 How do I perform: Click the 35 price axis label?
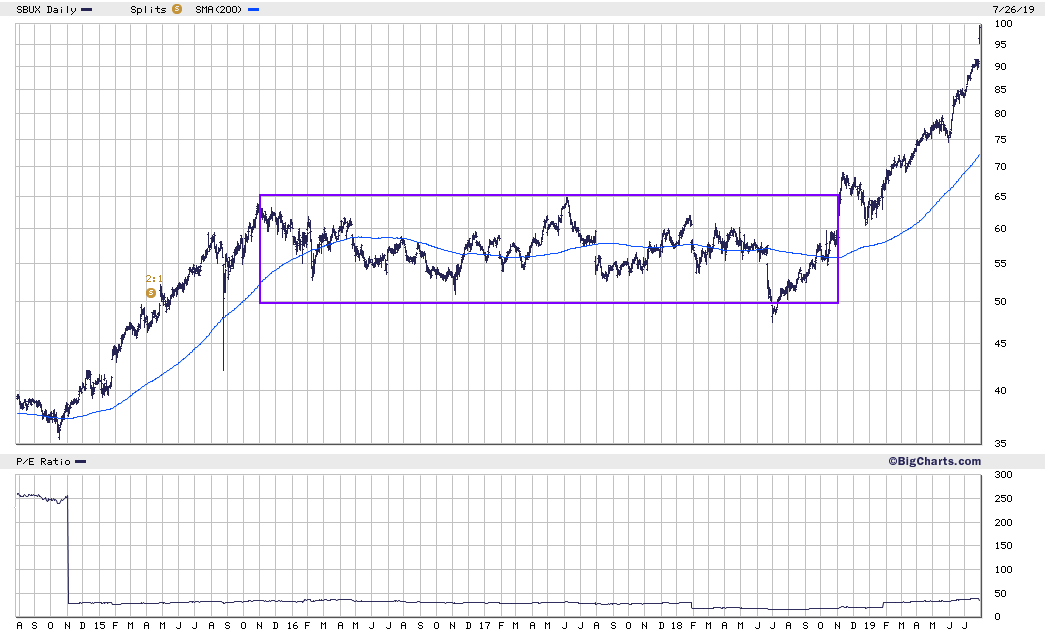(x=1000, y=443)
